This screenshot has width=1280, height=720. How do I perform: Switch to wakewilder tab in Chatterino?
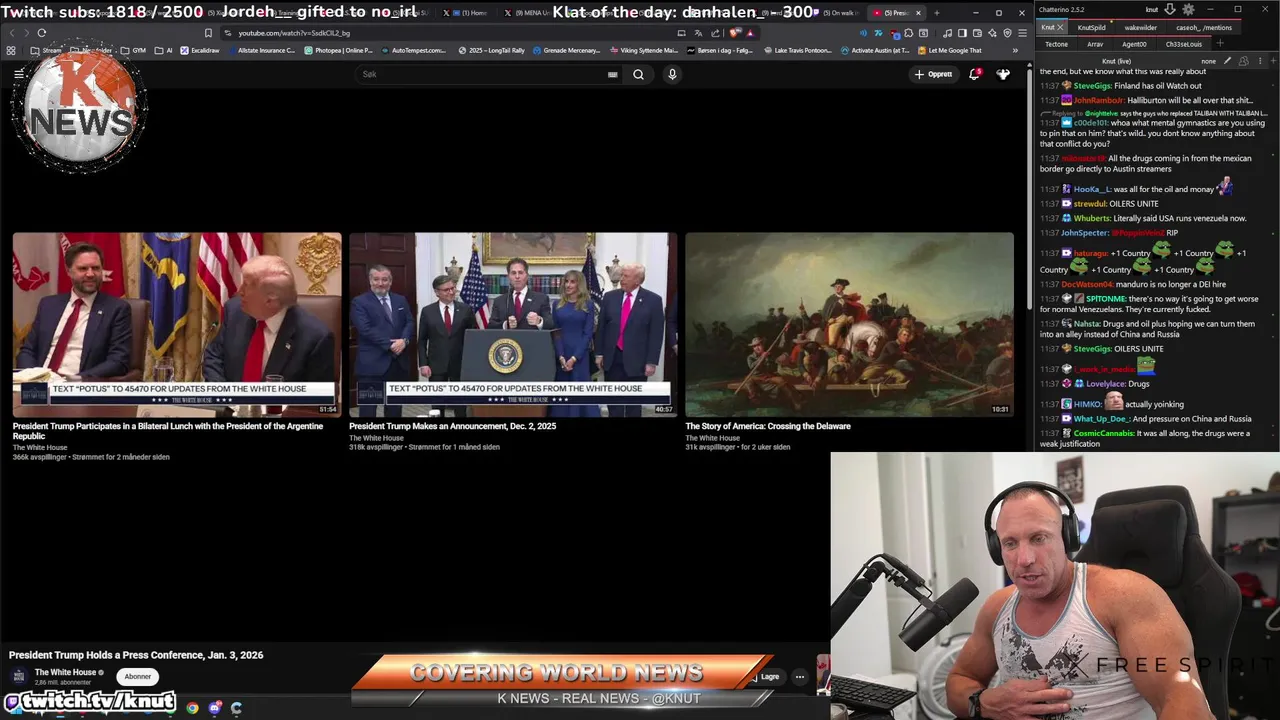(x=1140, y=28)
